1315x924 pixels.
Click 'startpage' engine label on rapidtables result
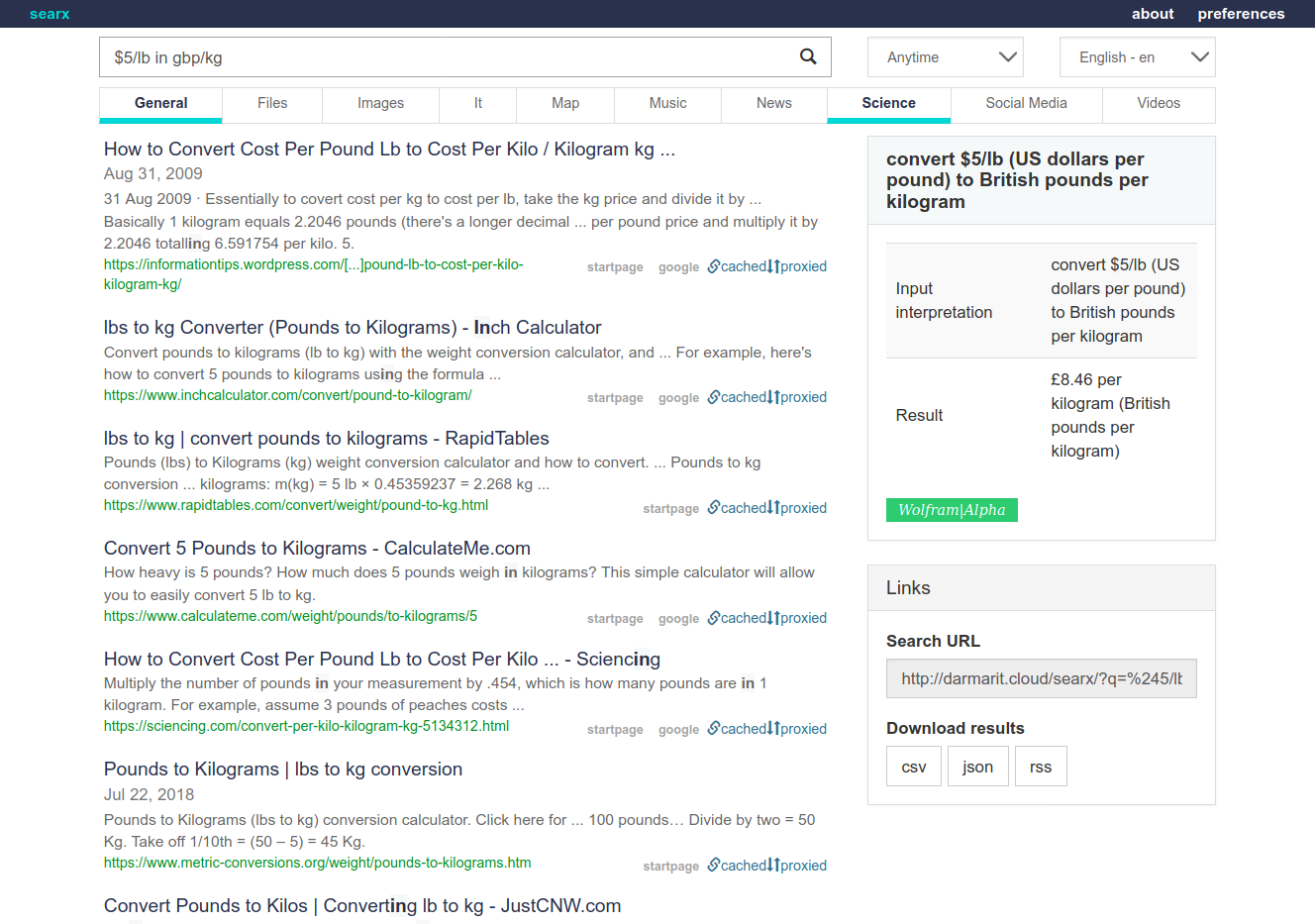[670, 509]
